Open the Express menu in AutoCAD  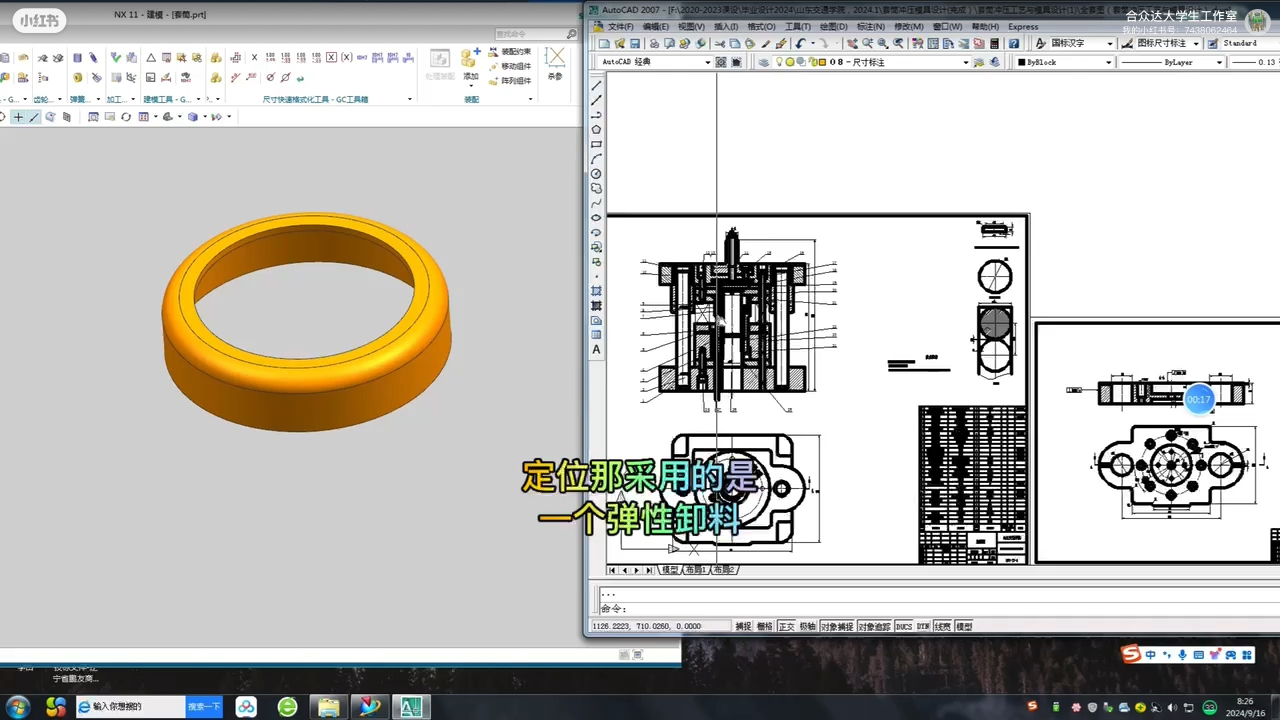tap(1023, 27)
